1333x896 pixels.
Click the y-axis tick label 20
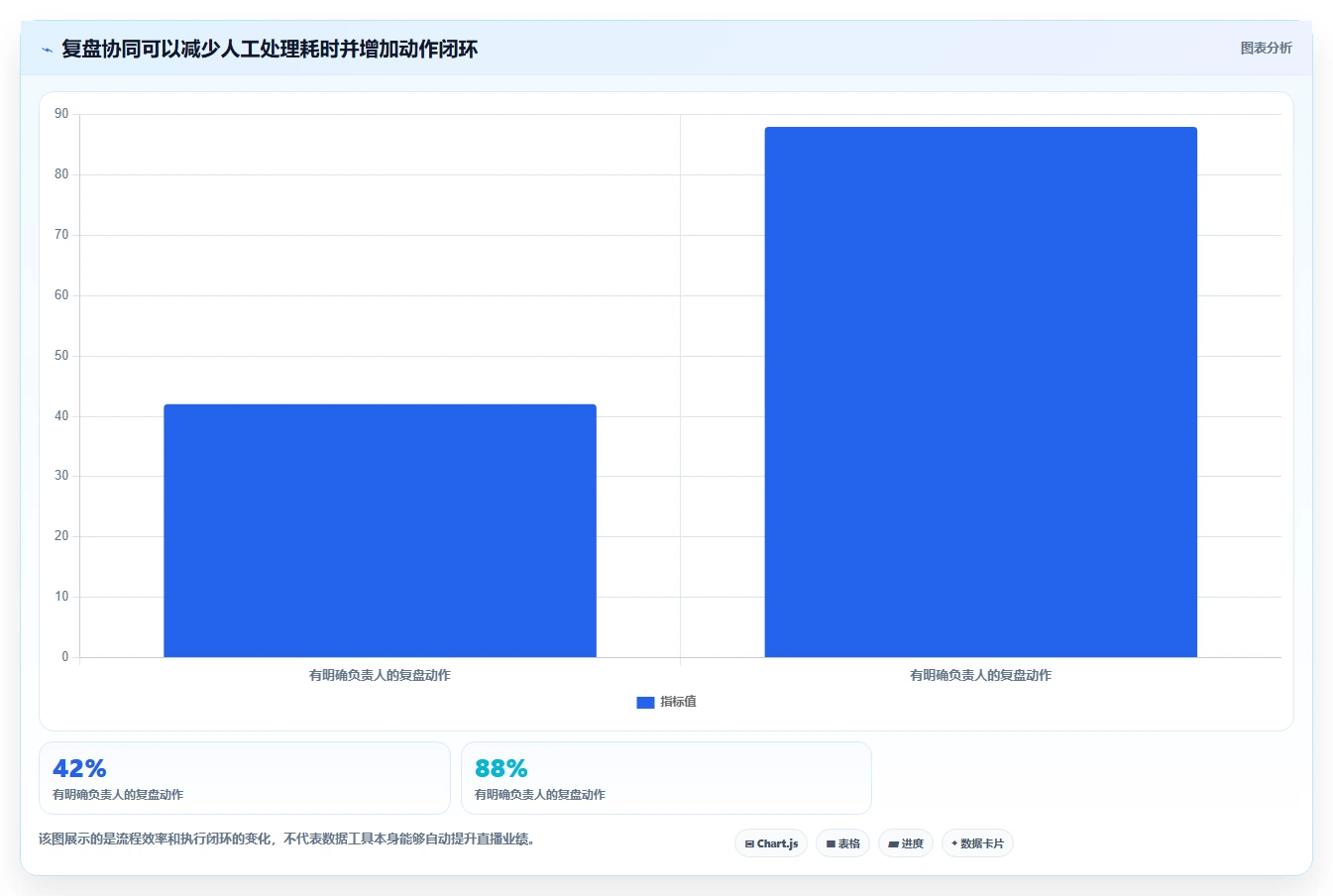(61, 536)
